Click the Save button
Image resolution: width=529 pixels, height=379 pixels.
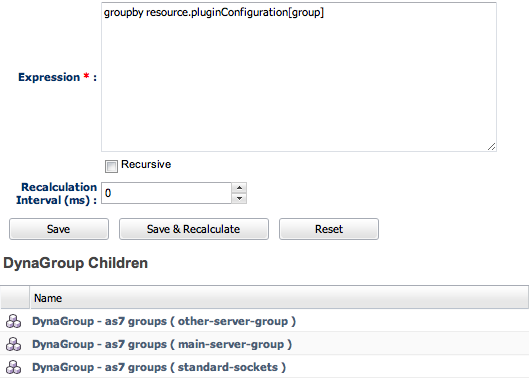click(59, 229)
